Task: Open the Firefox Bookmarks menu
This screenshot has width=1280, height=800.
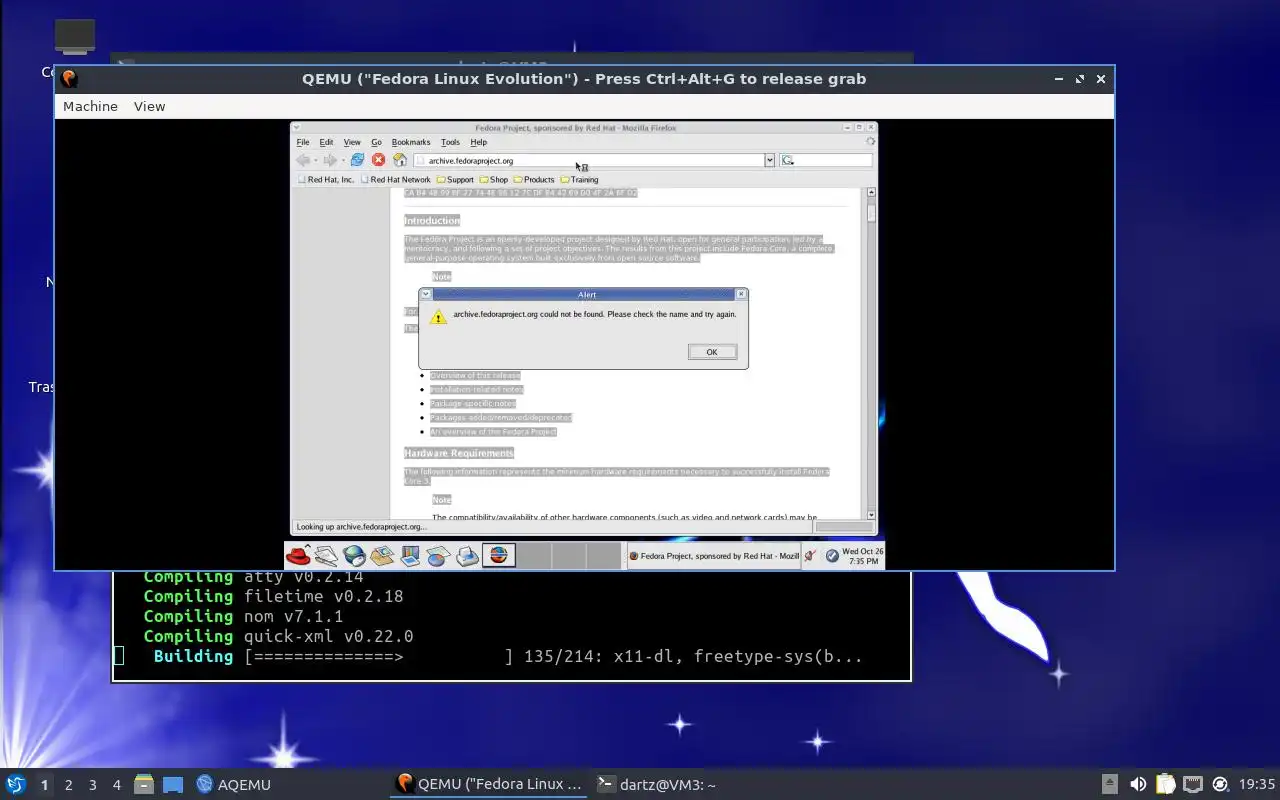Action: pyautogui.click(x=411, y=142)
